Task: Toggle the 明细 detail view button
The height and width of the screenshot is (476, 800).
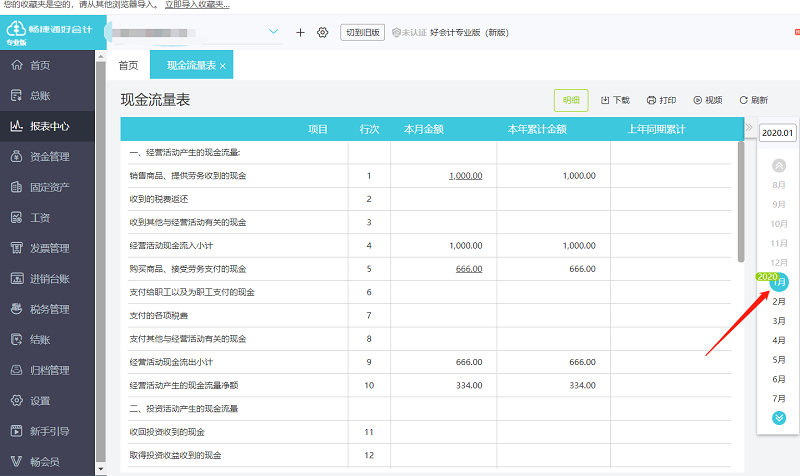Action: 571,100
